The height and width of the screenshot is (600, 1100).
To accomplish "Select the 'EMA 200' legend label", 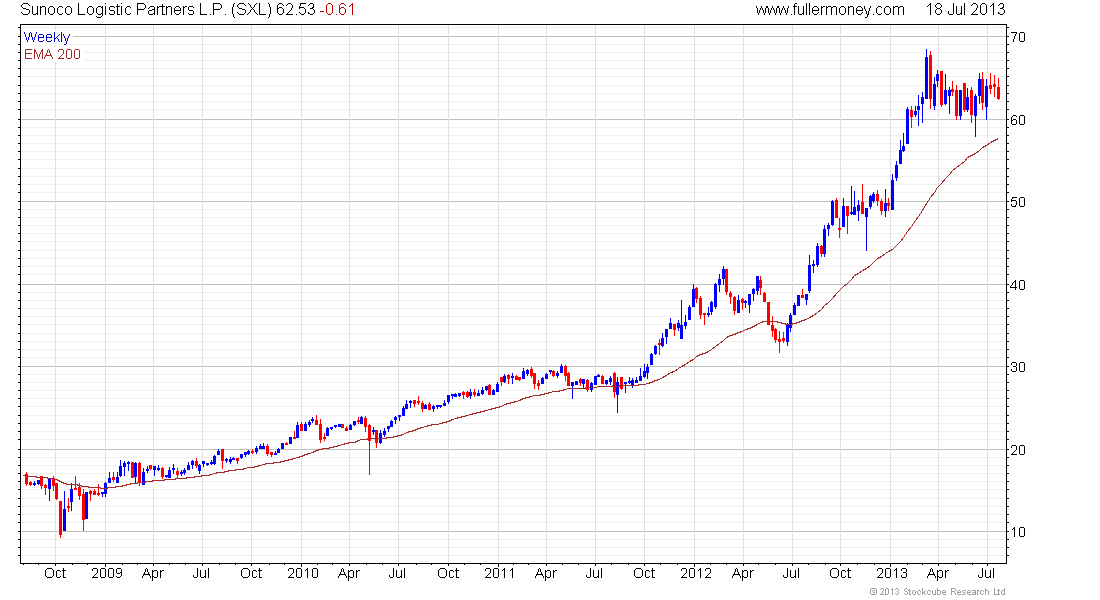I will (x=52, y=54).
